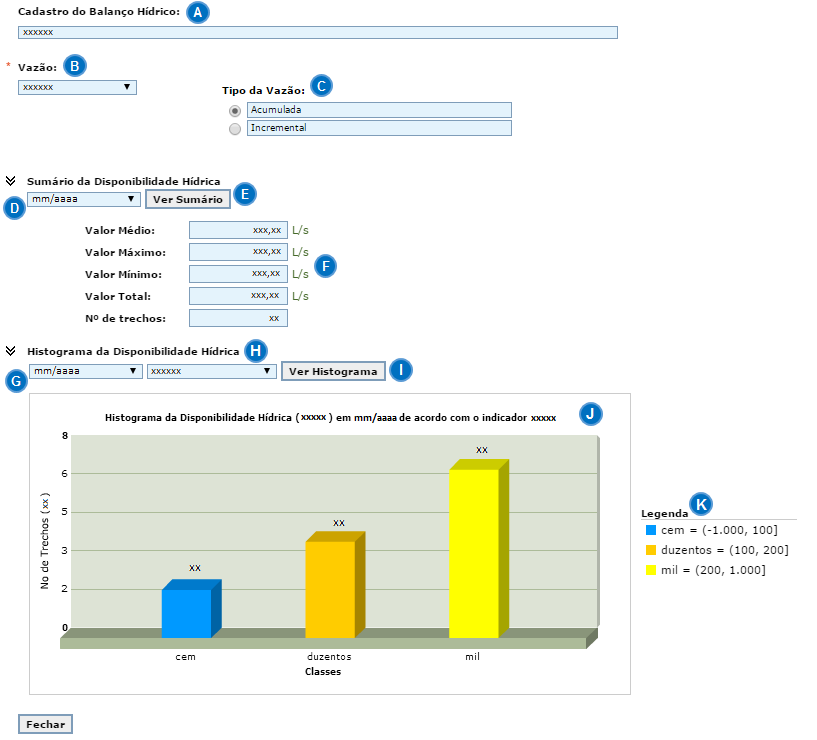Click marker I next to Ver Histograma
The image size is (817, 740).
click(x=401, y=370)
